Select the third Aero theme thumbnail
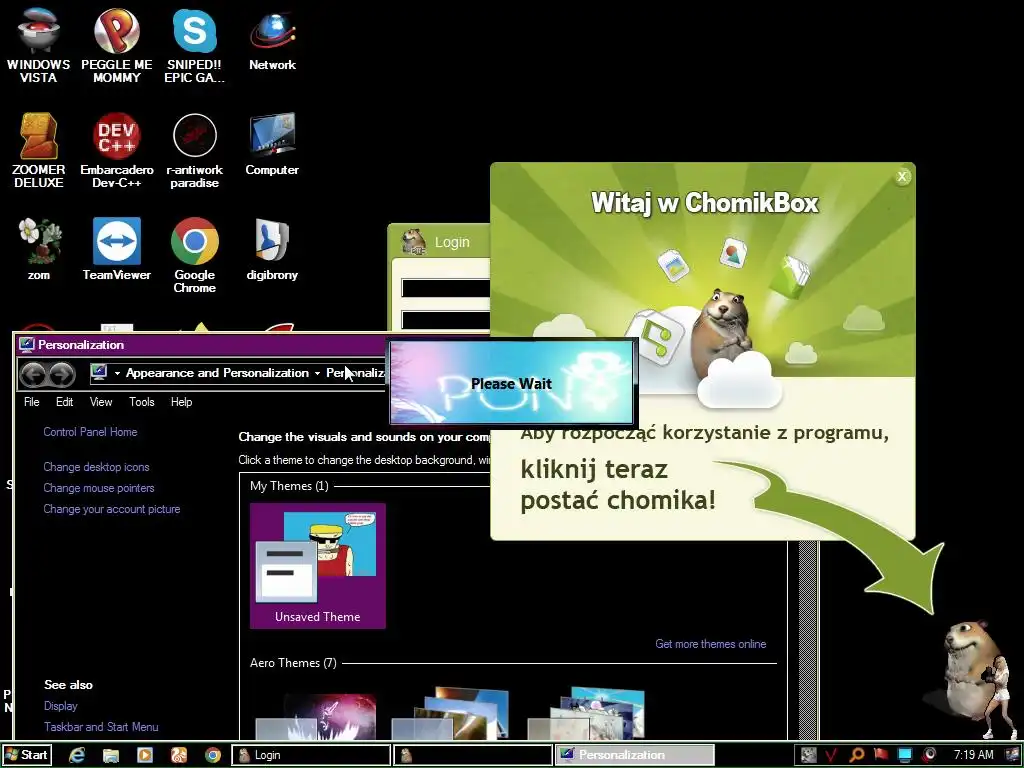The height and width of the screenshot is (768, 1024). (588, 713)
